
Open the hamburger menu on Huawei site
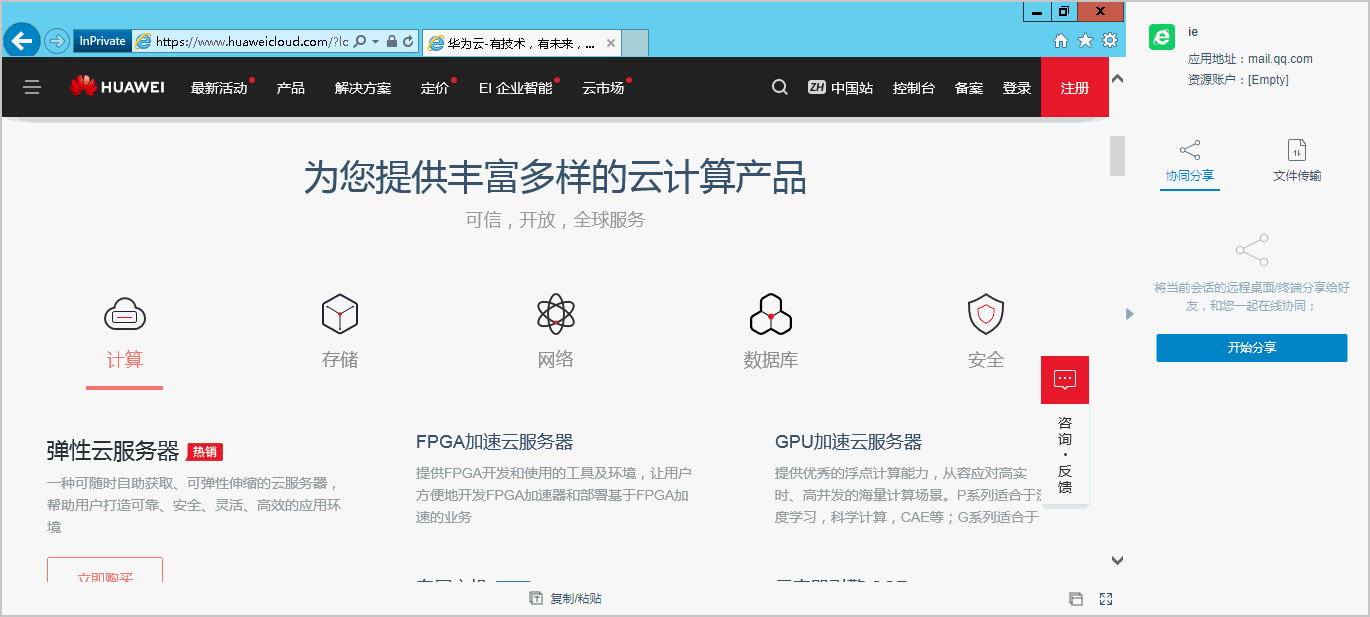(x=32, y=88)
